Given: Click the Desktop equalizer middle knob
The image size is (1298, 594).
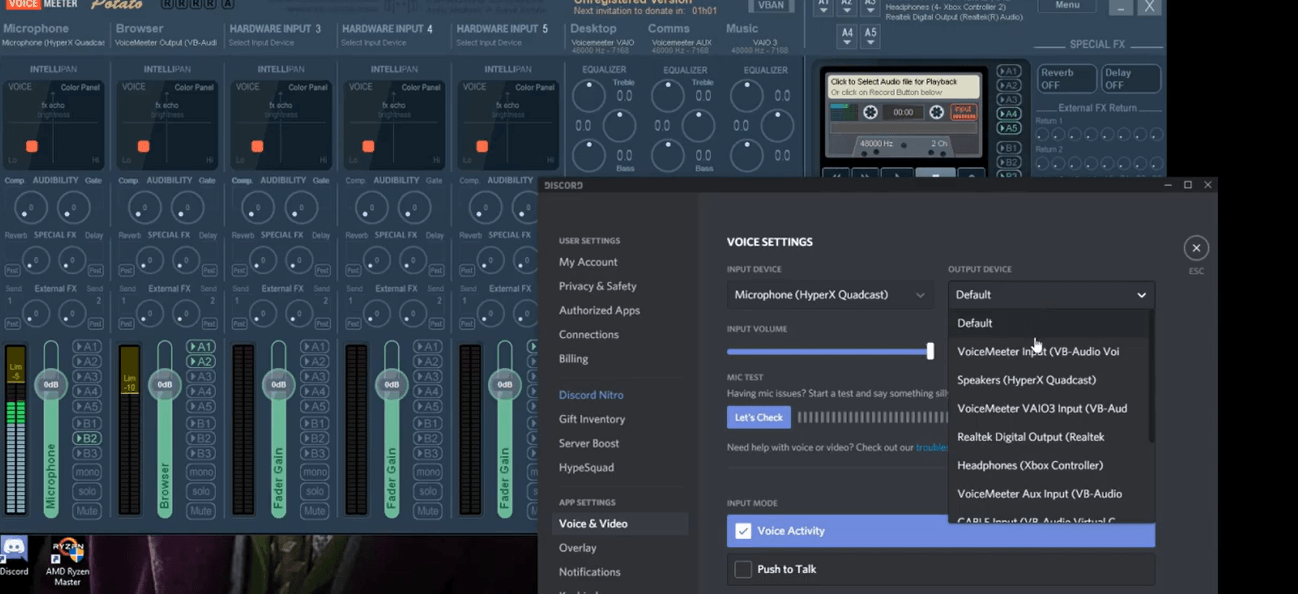Looking at the screenshot, I should click(x=620, y=125).
